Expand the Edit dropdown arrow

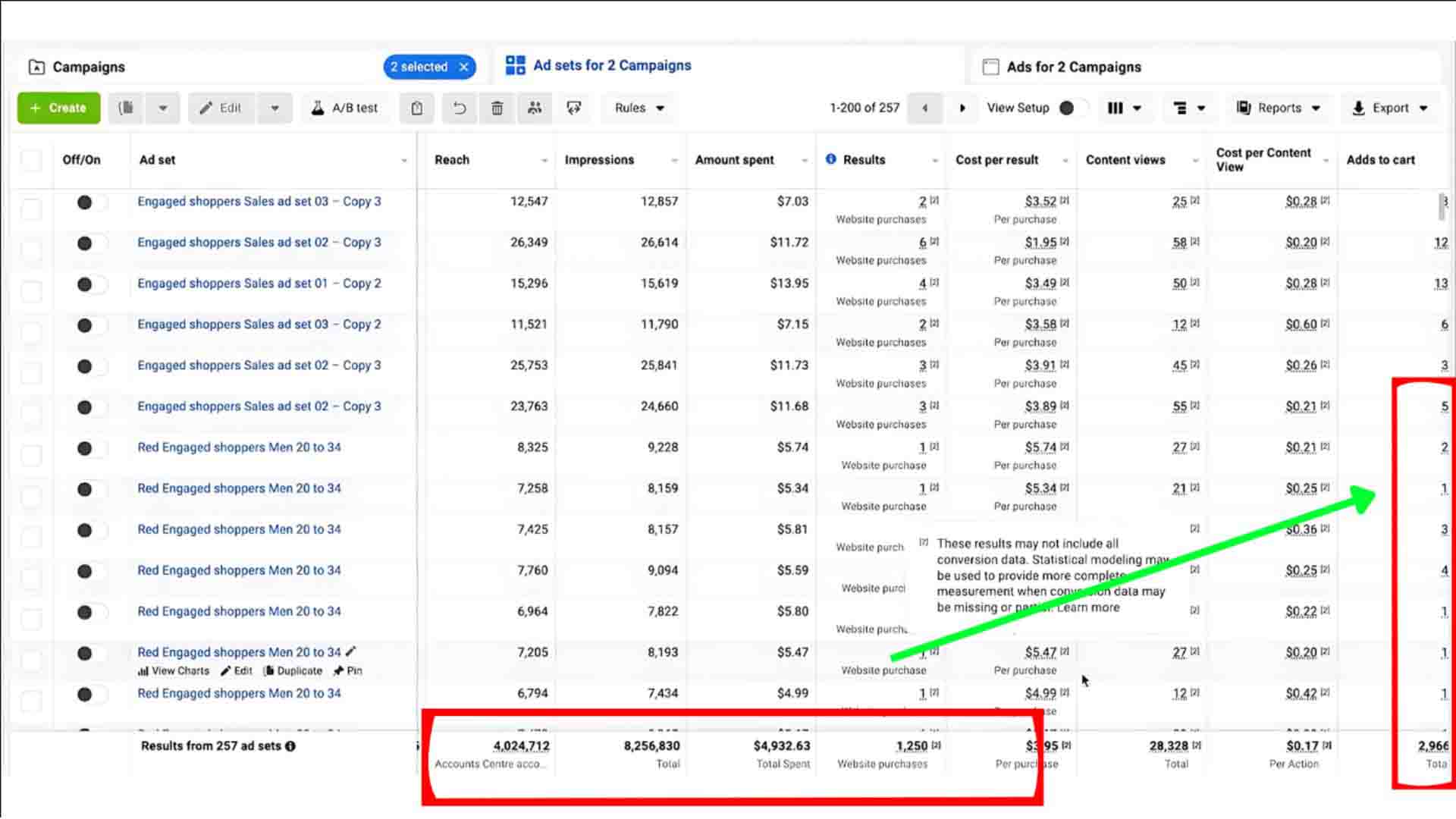275,108
